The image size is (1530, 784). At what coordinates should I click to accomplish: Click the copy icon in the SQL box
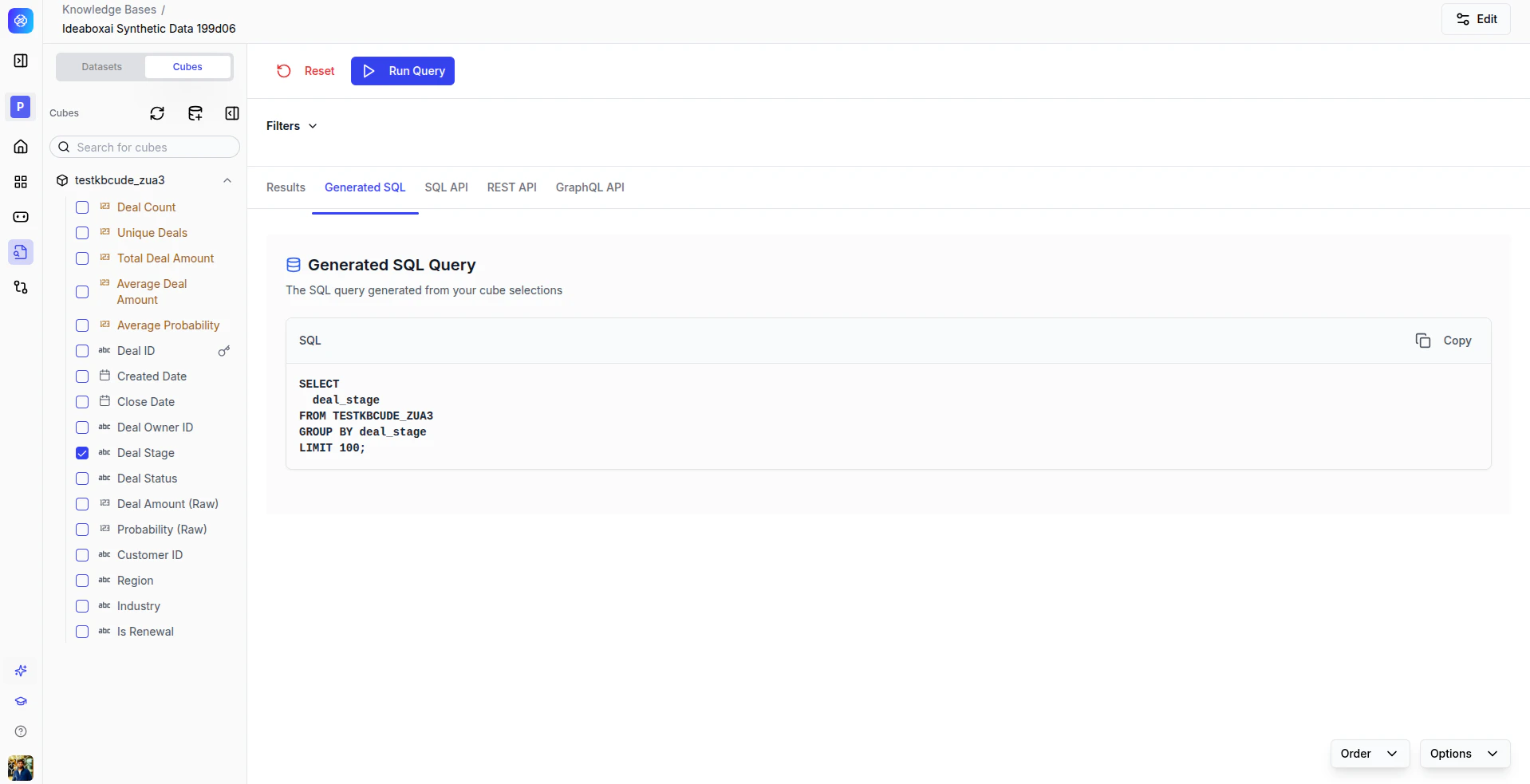click(1423, 341)
